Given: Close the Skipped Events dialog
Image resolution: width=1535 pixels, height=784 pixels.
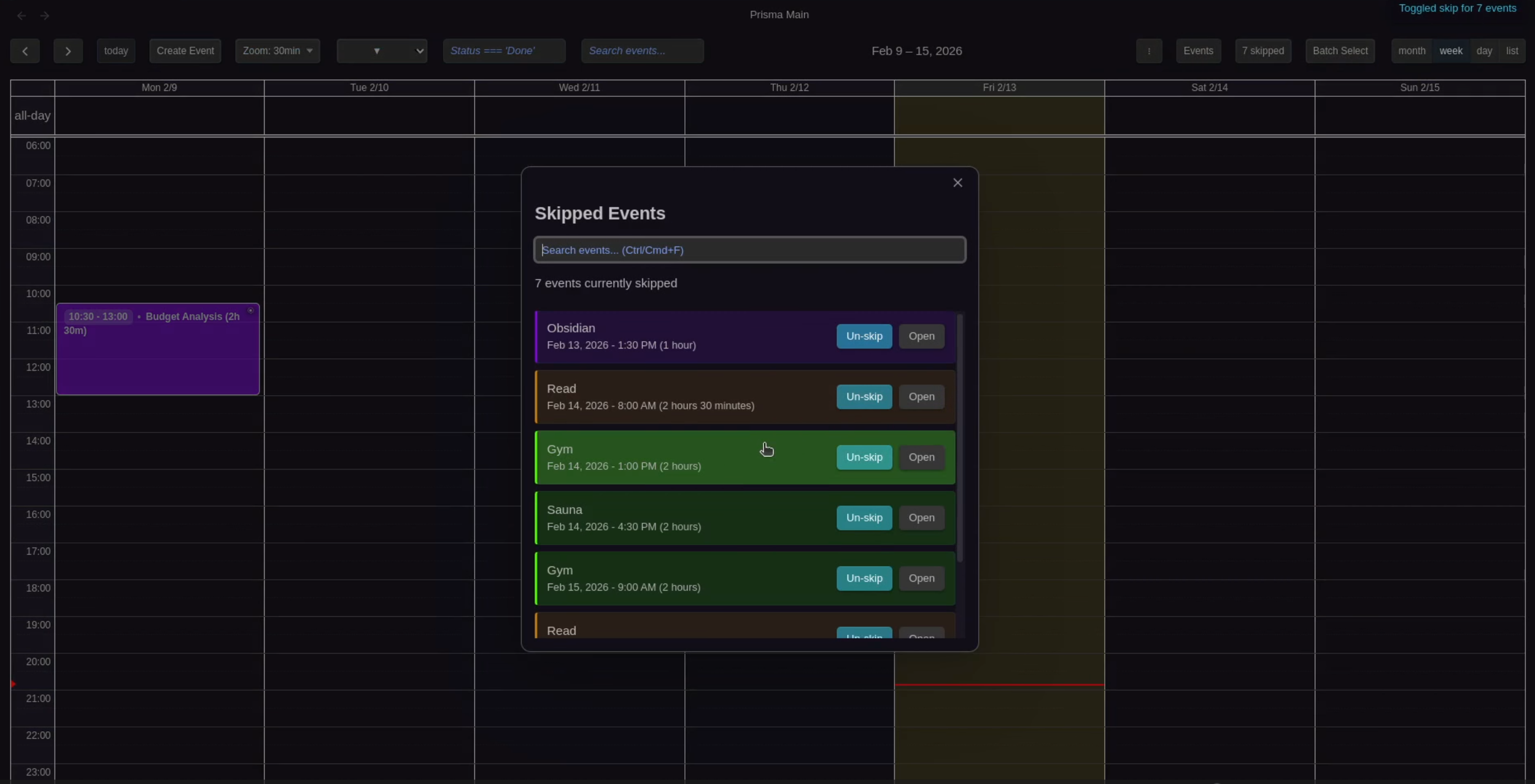Looking at the screenshot, I should pyautogui.click(x=956, y=182).
